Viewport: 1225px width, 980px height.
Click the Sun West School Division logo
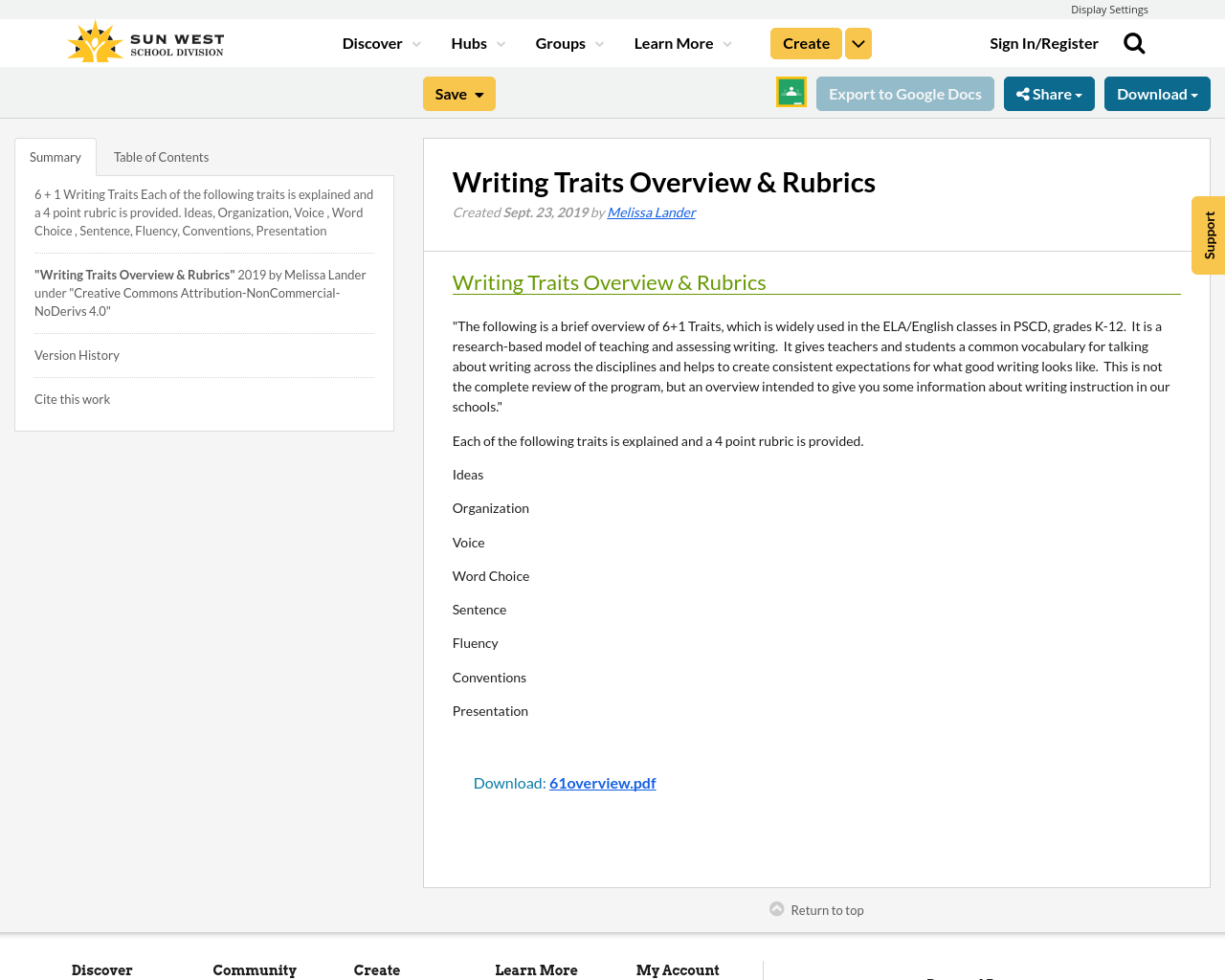tap(144, 39)
